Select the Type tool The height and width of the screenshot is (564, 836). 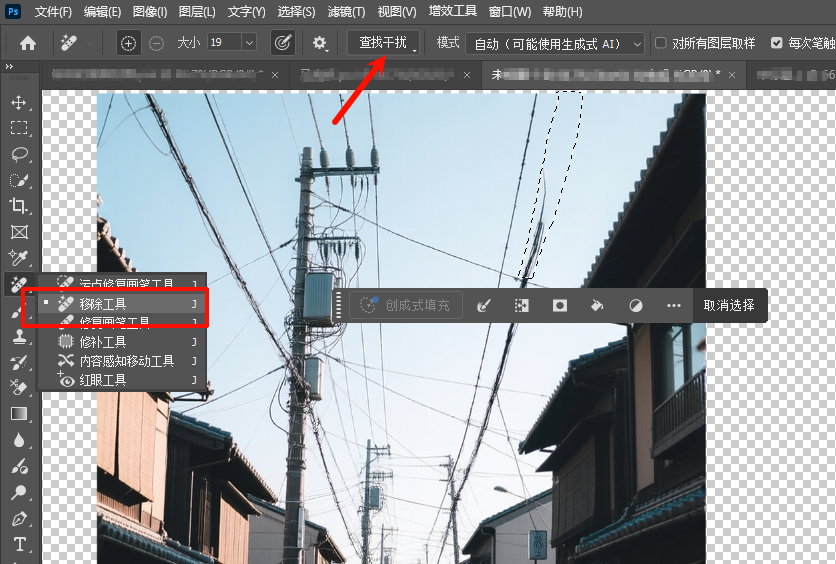pos(19,544)
